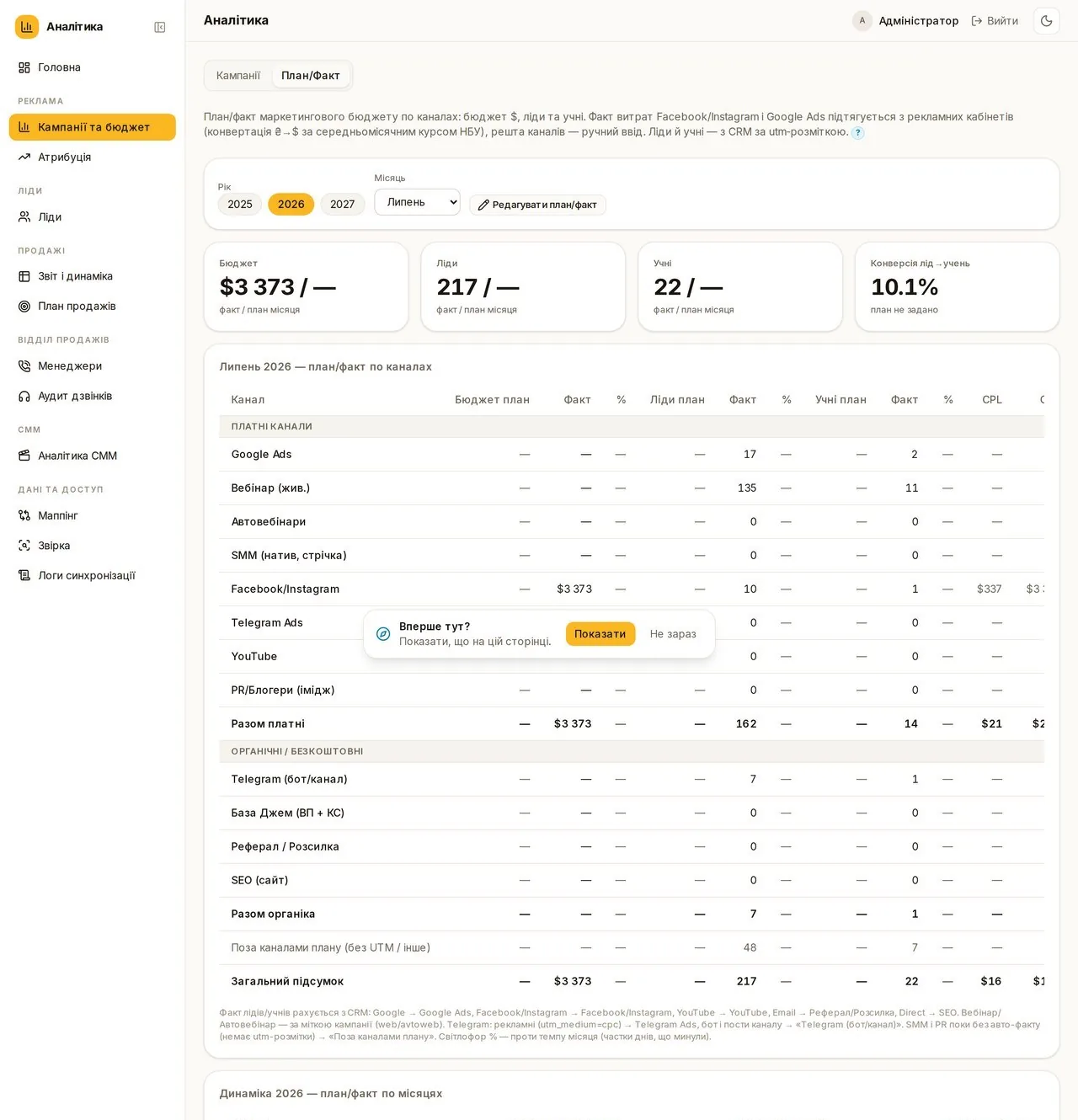Click Динаміка 2026 section heading

pyautogui.click(x=331, y=1094)
